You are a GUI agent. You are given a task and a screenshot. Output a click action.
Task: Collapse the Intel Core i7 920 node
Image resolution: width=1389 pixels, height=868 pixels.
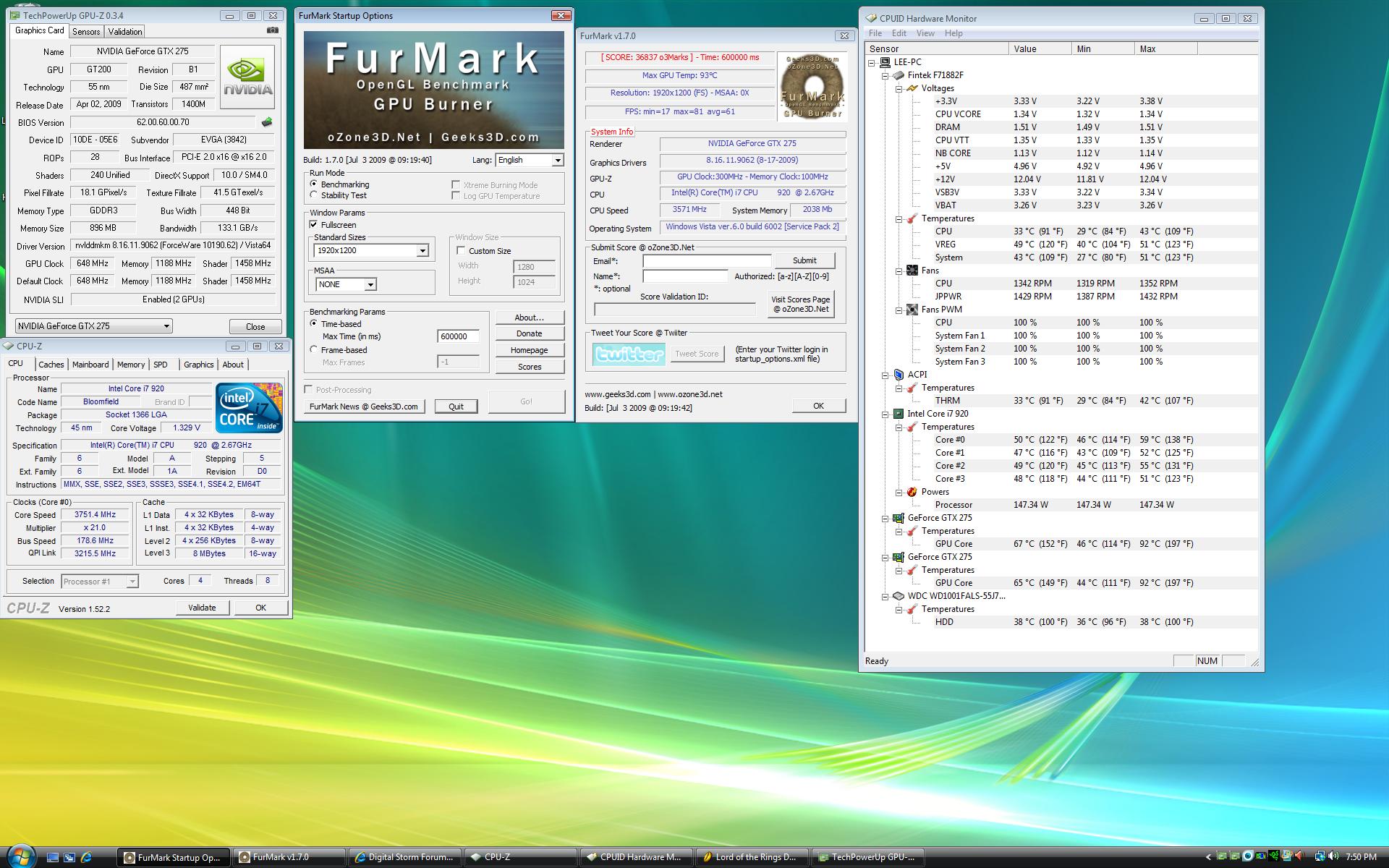pyautogui.click(x=885, y=414)
